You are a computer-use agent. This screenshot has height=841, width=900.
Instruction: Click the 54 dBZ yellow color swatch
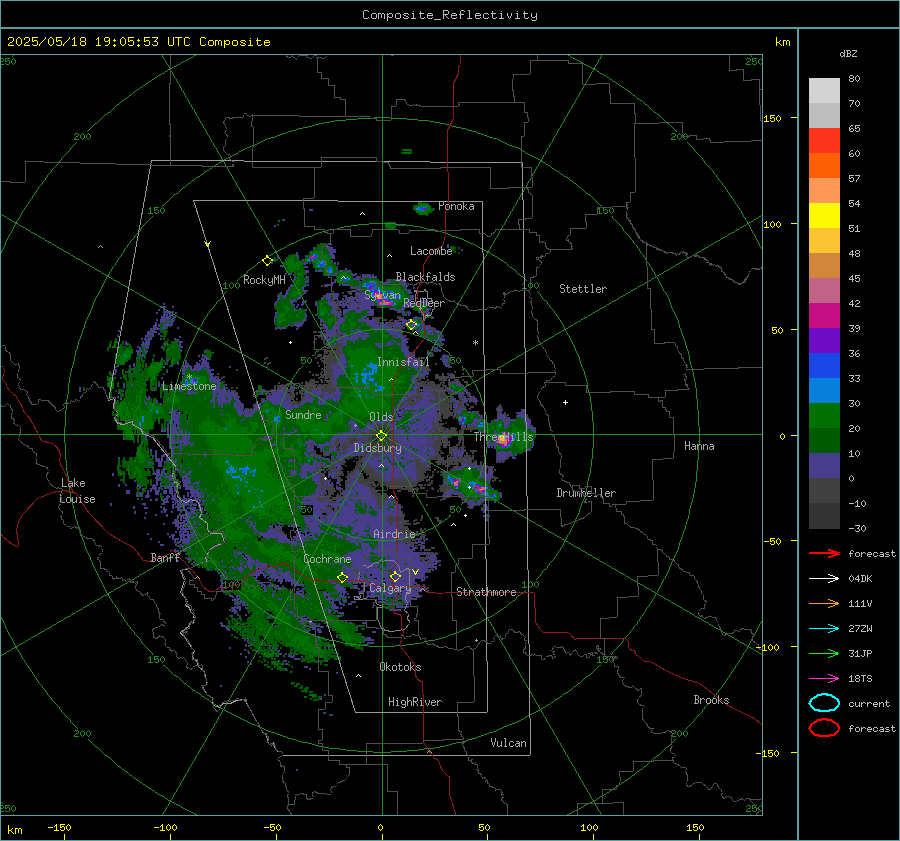pos(824,215)
